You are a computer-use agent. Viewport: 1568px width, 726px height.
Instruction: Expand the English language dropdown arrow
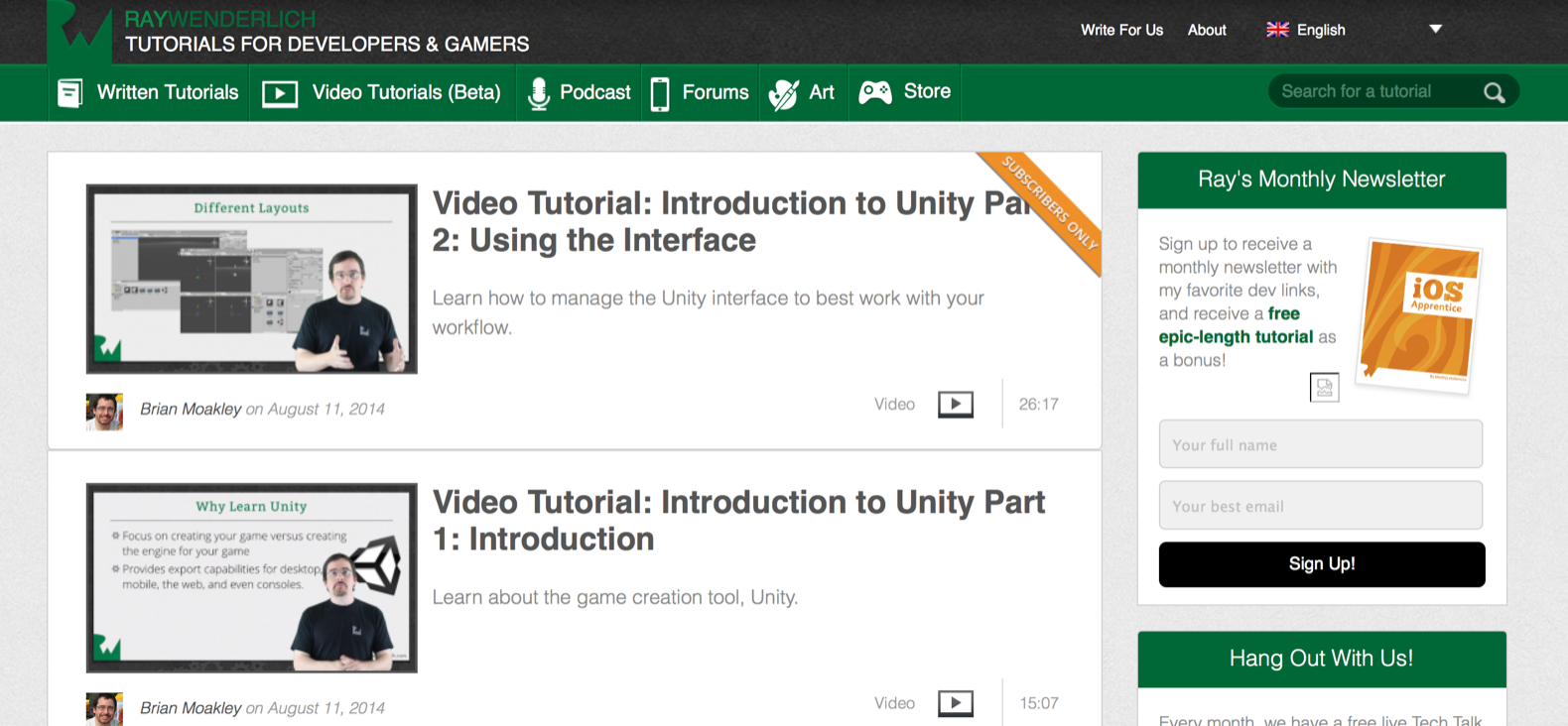1435,29
